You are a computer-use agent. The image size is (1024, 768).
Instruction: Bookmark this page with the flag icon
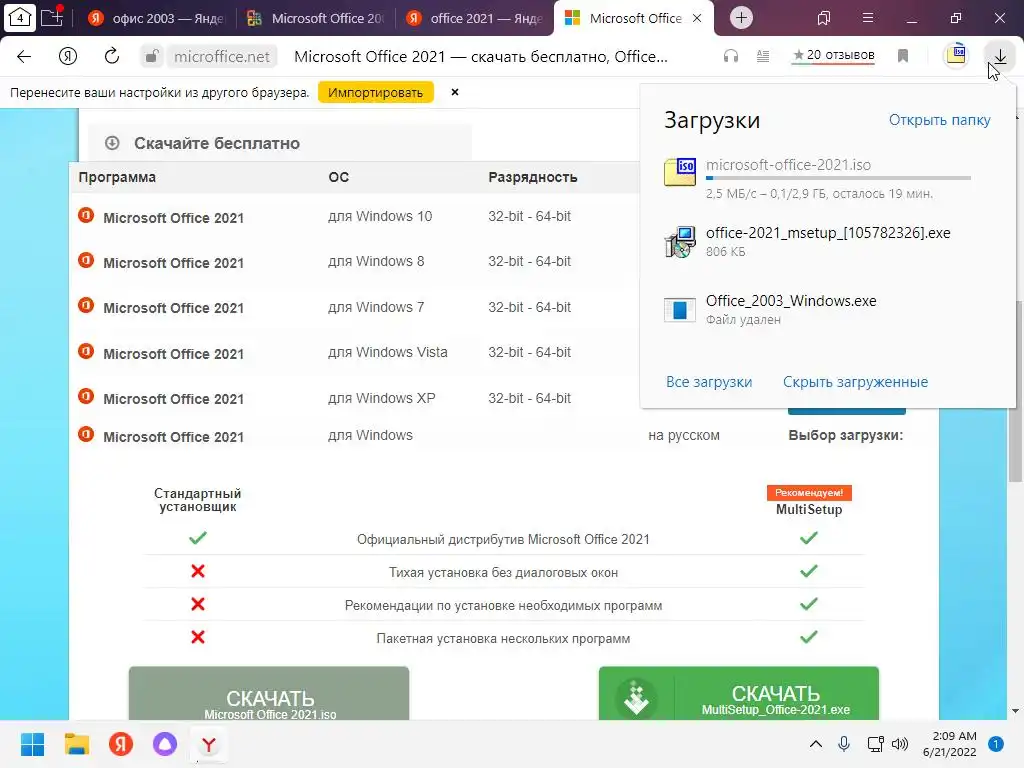tap(903, 56)
